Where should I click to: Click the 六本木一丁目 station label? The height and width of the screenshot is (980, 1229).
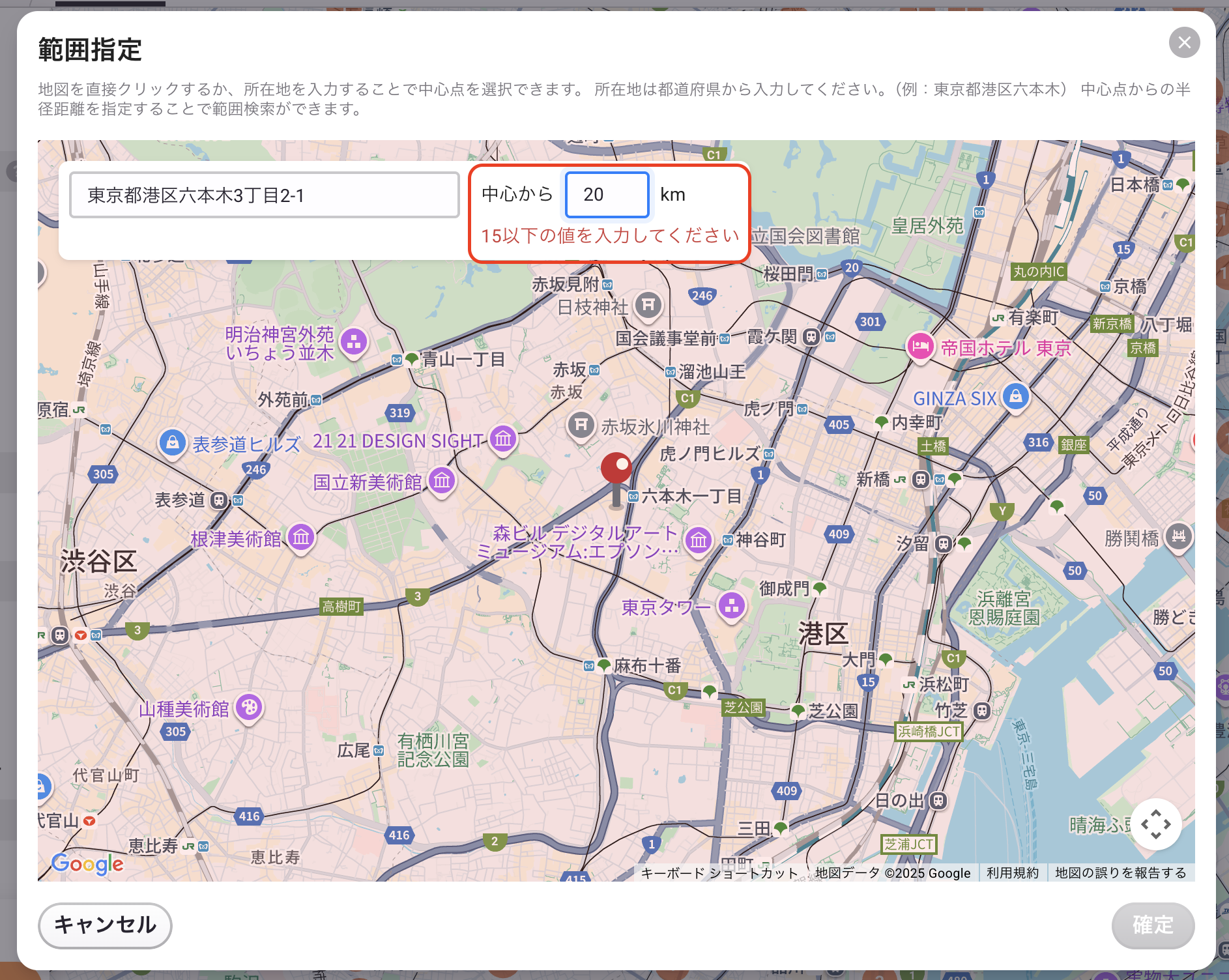(x=691, y=496)
